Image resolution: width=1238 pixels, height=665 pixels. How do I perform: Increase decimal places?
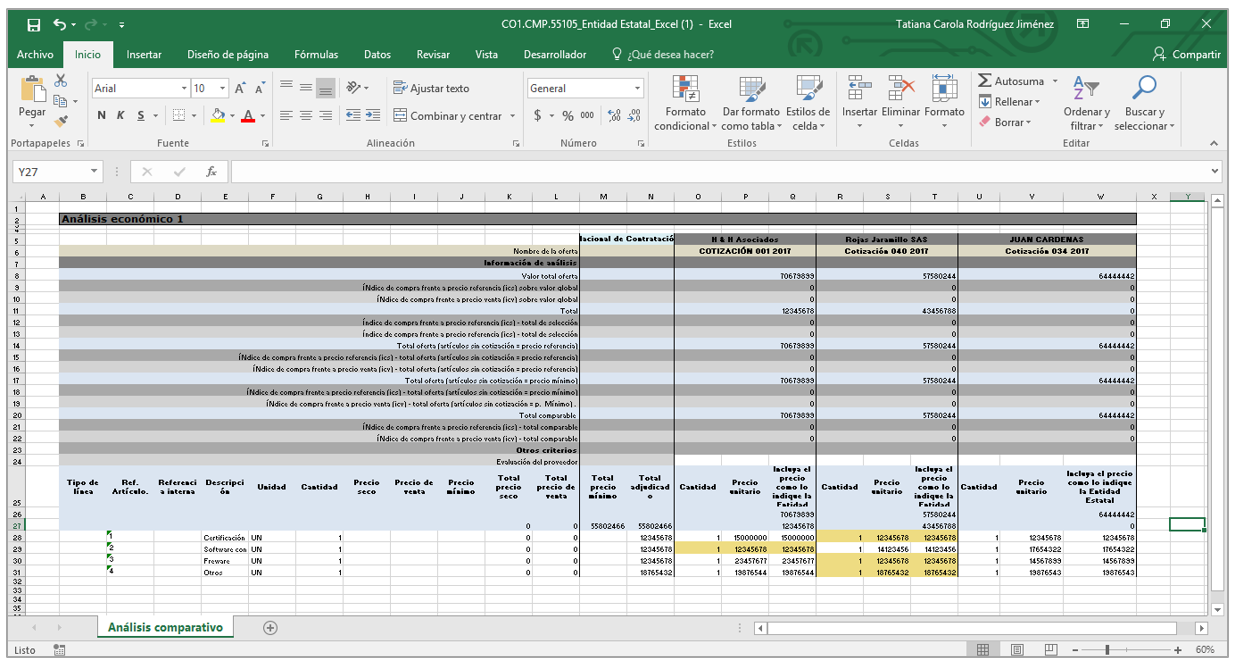[614, 116]
